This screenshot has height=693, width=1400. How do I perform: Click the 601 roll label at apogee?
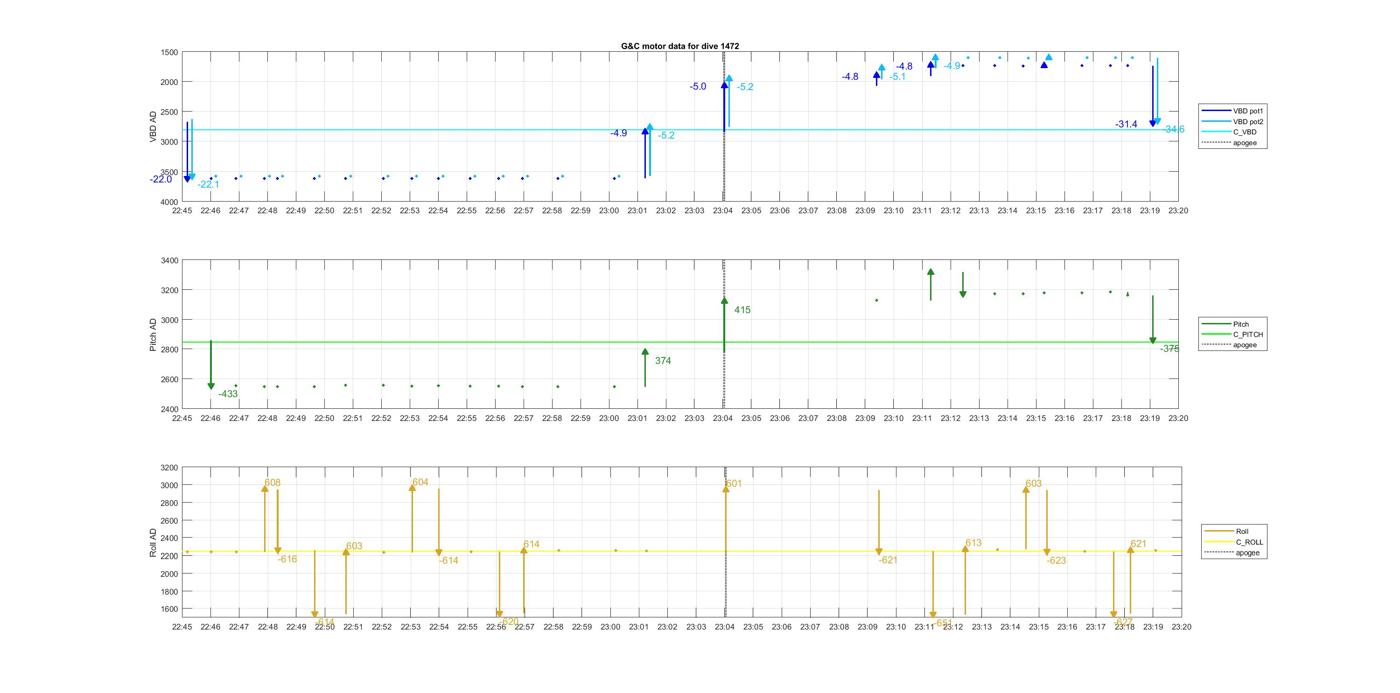coord(734,483)
